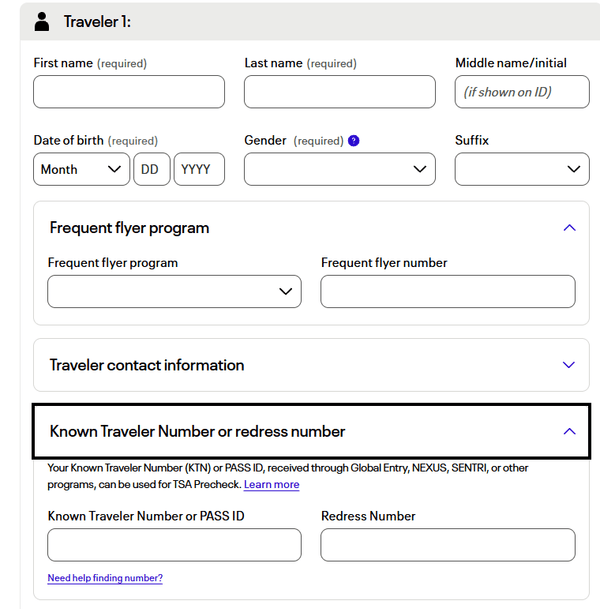Open the TSA Precheck Learn more link
600x609 pixels.
271,485
